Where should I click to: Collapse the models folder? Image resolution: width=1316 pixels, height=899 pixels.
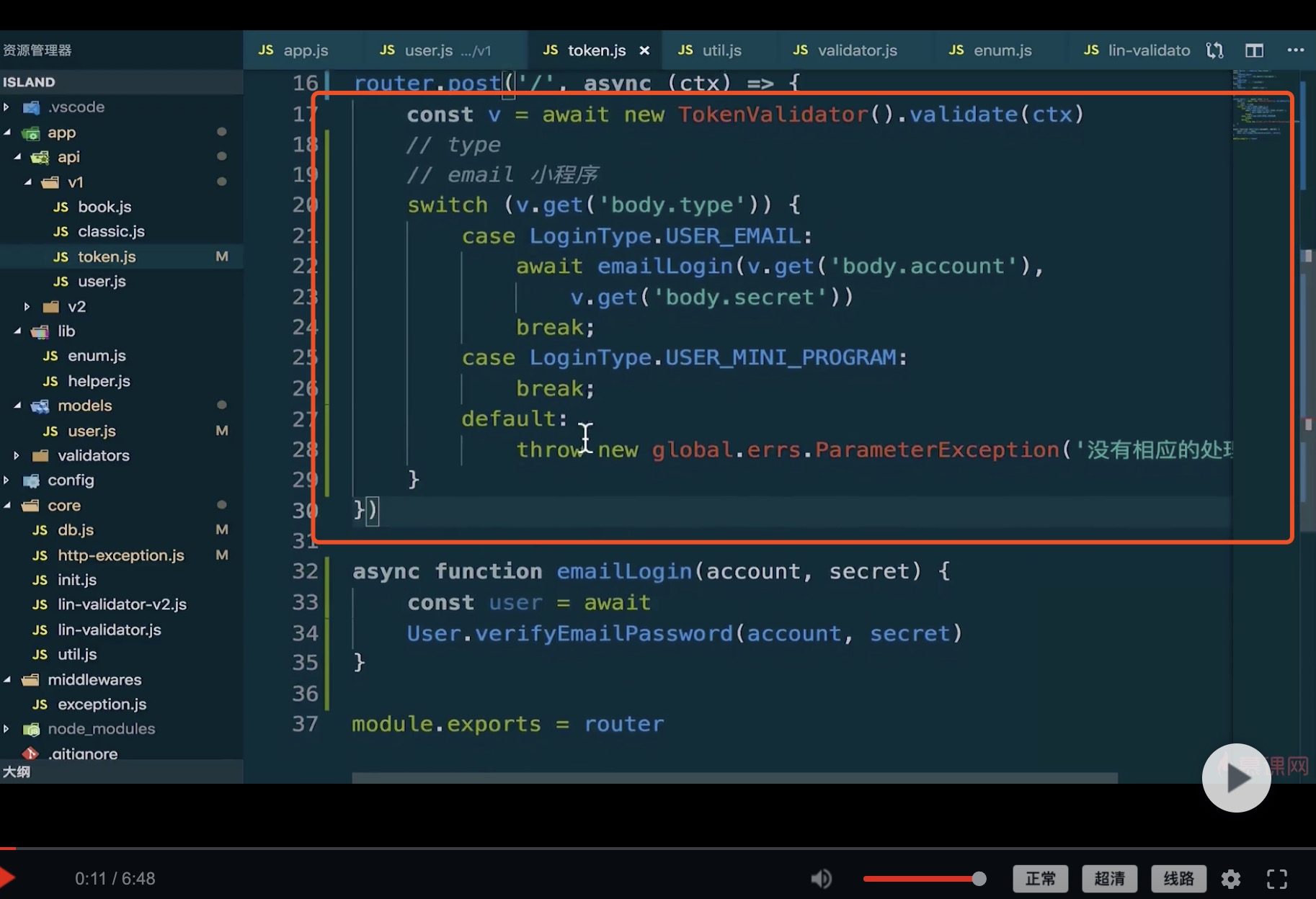click(17, 406)
